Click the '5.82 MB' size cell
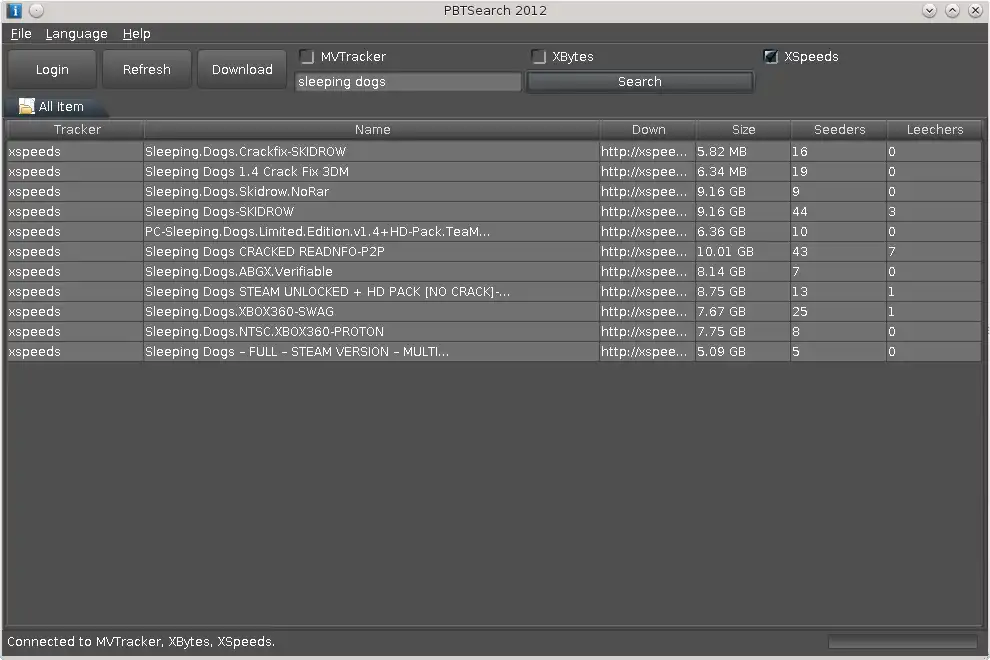 tap(742, 152)
